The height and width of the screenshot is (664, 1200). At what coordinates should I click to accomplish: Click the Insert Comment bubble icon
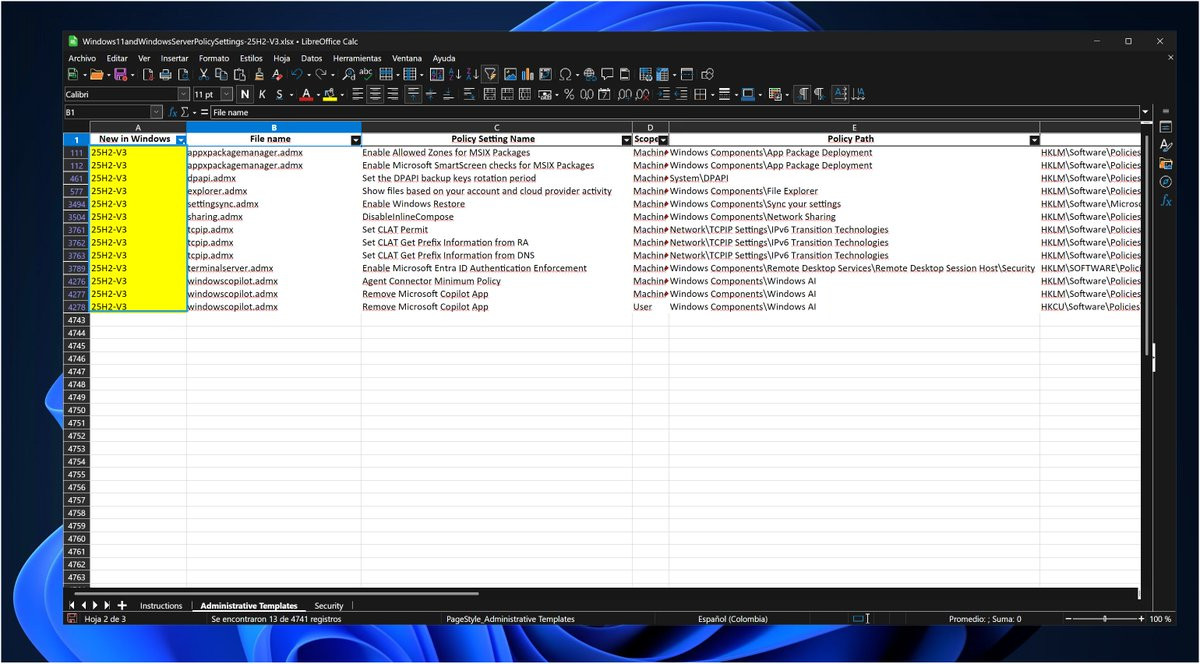(x=607, y=74)
